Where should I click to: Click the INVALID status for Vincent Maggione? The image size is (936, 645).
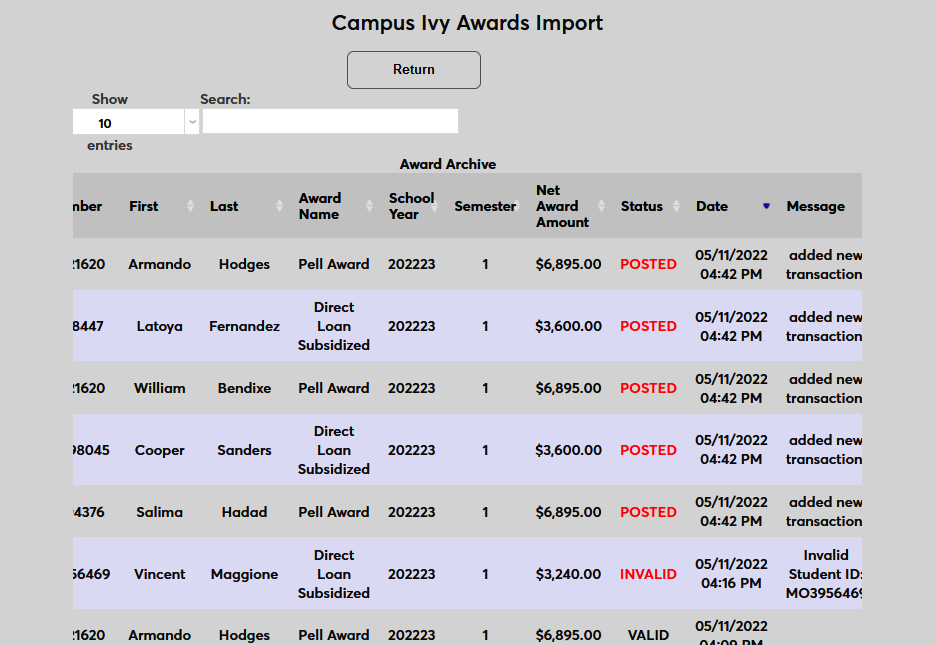click(648, 574)
